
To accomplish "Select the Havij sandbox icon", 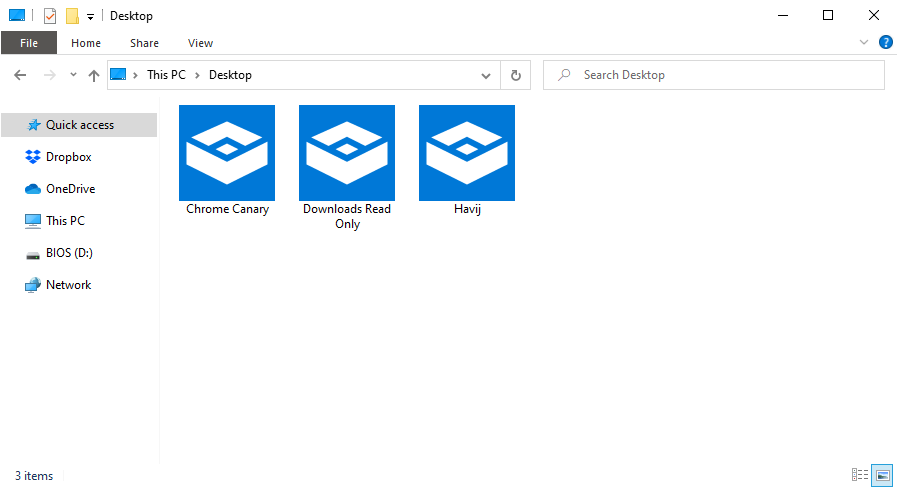I will coord(467,153).
